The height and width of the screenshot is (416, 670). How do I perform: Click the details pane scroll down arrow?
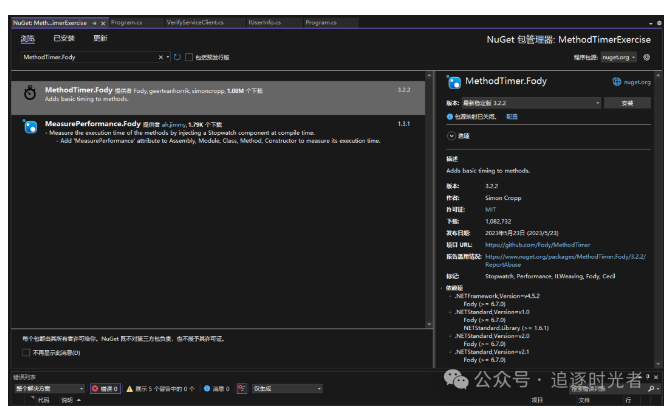coord(657,364)
